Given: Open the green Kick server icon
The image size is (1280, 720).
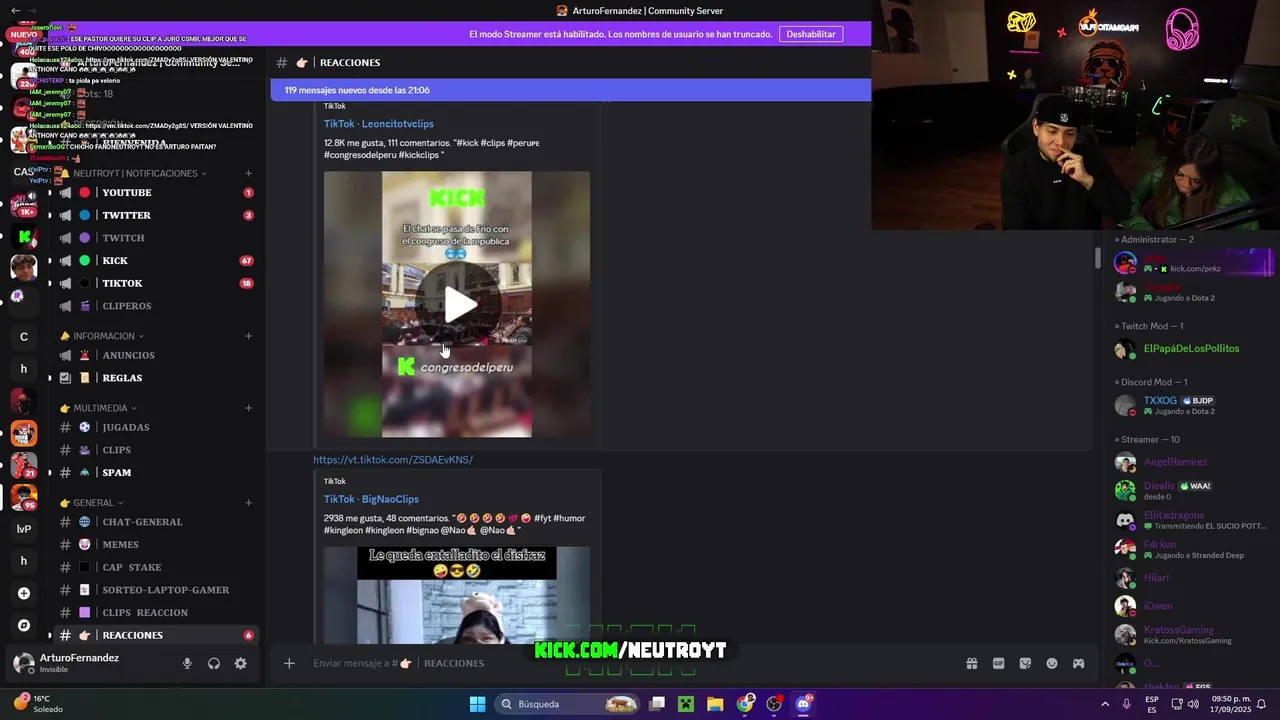Looking at the screenshot, I should 24,237.
